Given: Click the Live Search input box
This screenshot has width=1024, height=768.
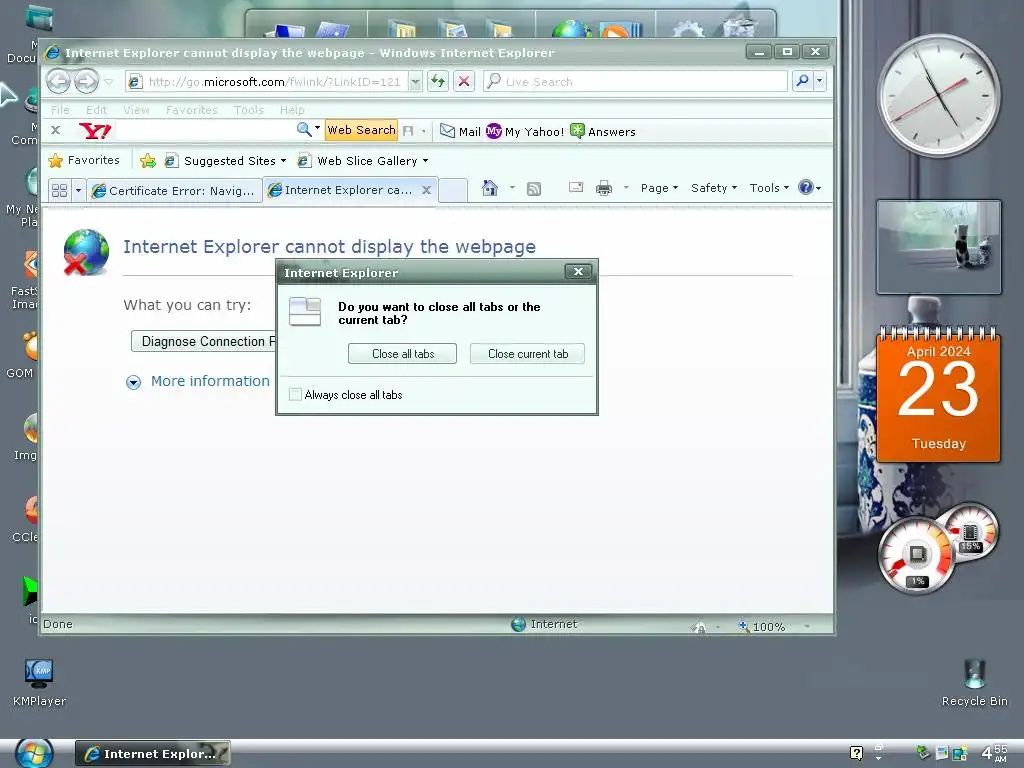Looking at the screenshot, I should [636, 82].
